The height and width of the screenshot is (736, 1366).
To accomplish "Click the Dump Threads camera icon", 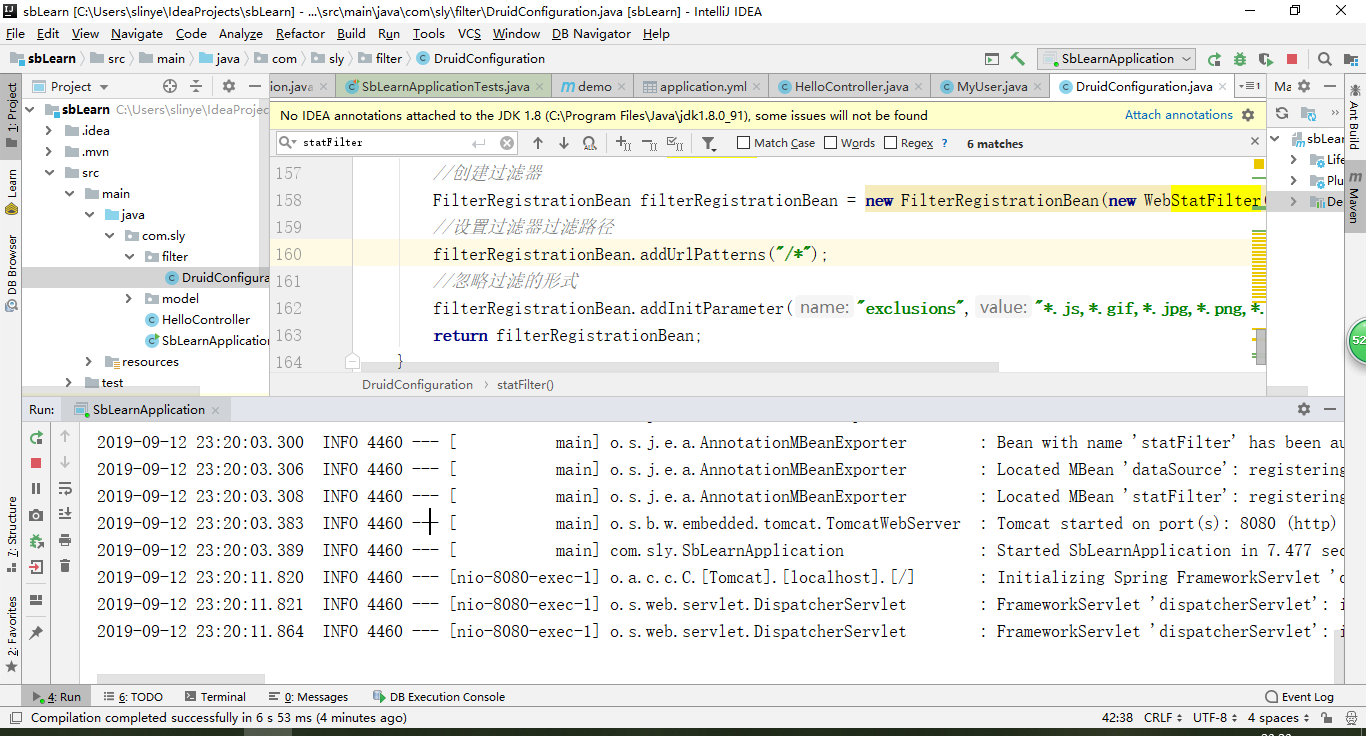I will 36,515.
